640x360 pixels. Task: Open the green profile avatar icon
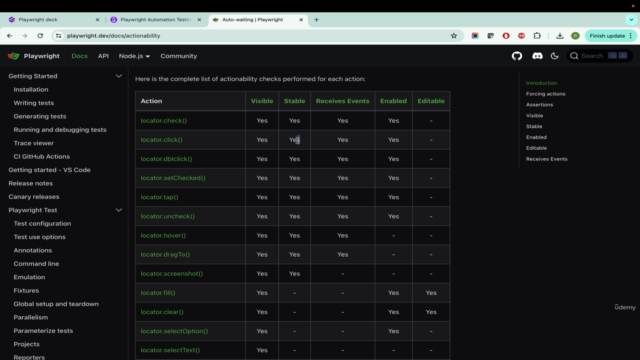[x=575, y=36]
